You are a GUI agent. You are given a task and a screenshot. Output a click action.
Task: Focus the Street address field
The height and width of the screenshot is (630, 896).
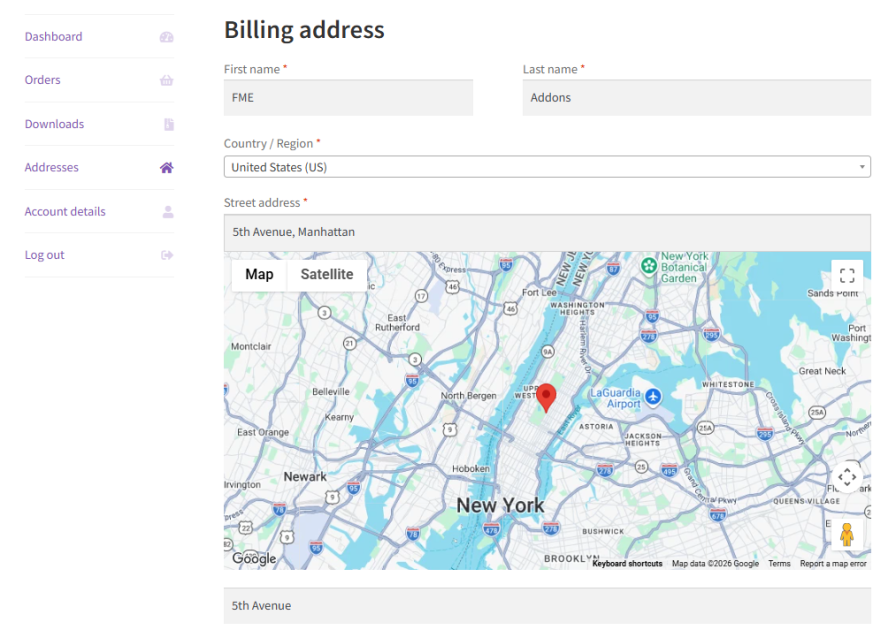pos(547,233)
